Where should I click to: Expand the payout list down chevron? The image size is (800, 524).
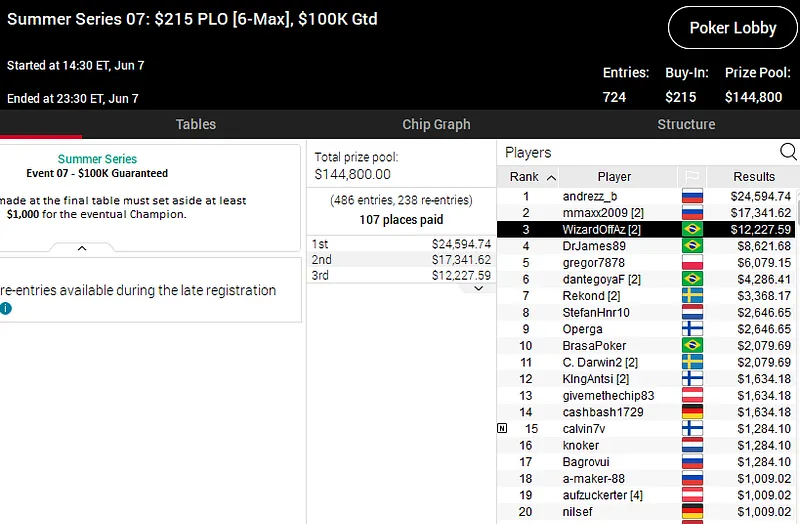click(478, 288)
